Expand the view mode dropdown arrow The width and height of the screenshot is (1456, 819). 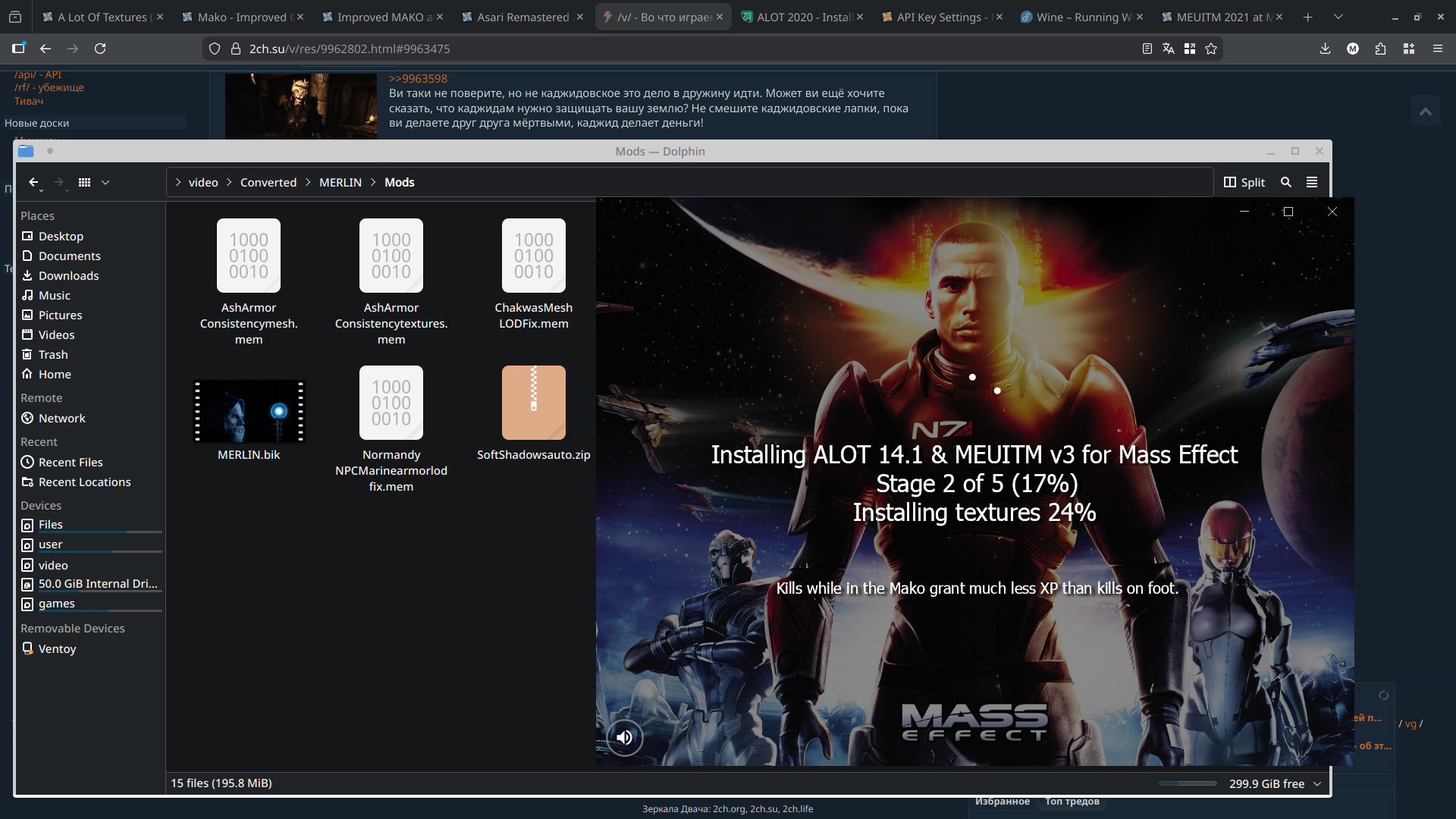click(105, 182)
